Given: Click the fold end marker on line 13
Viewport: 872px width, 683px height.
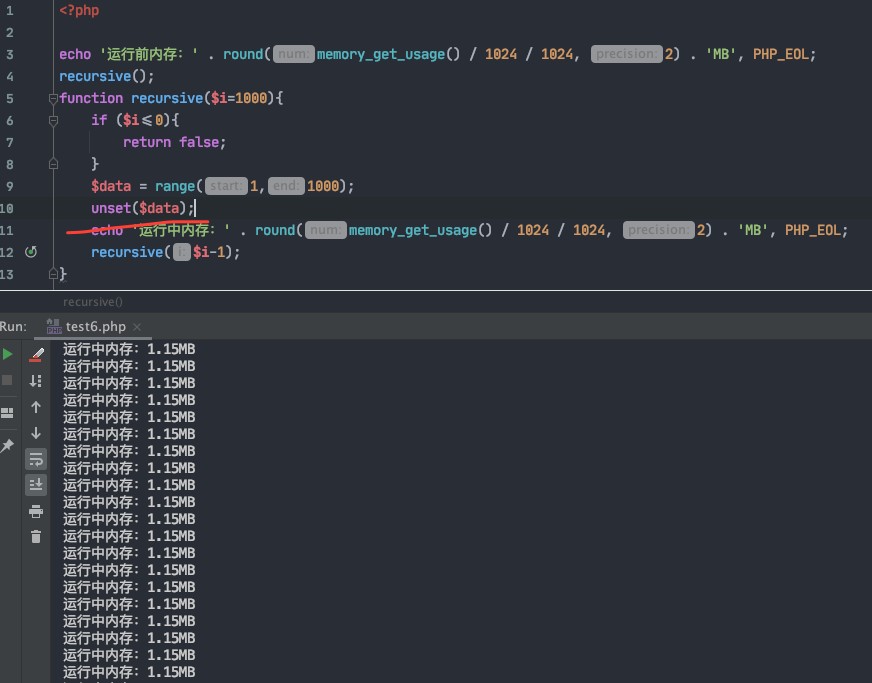Looking at the screenshot, I should 53,274.
